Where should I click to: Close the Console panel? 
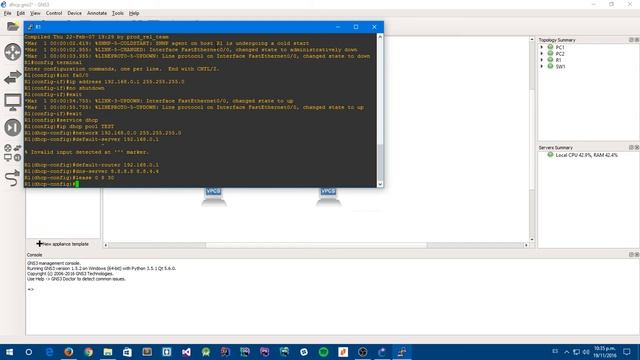pos(636,254)
